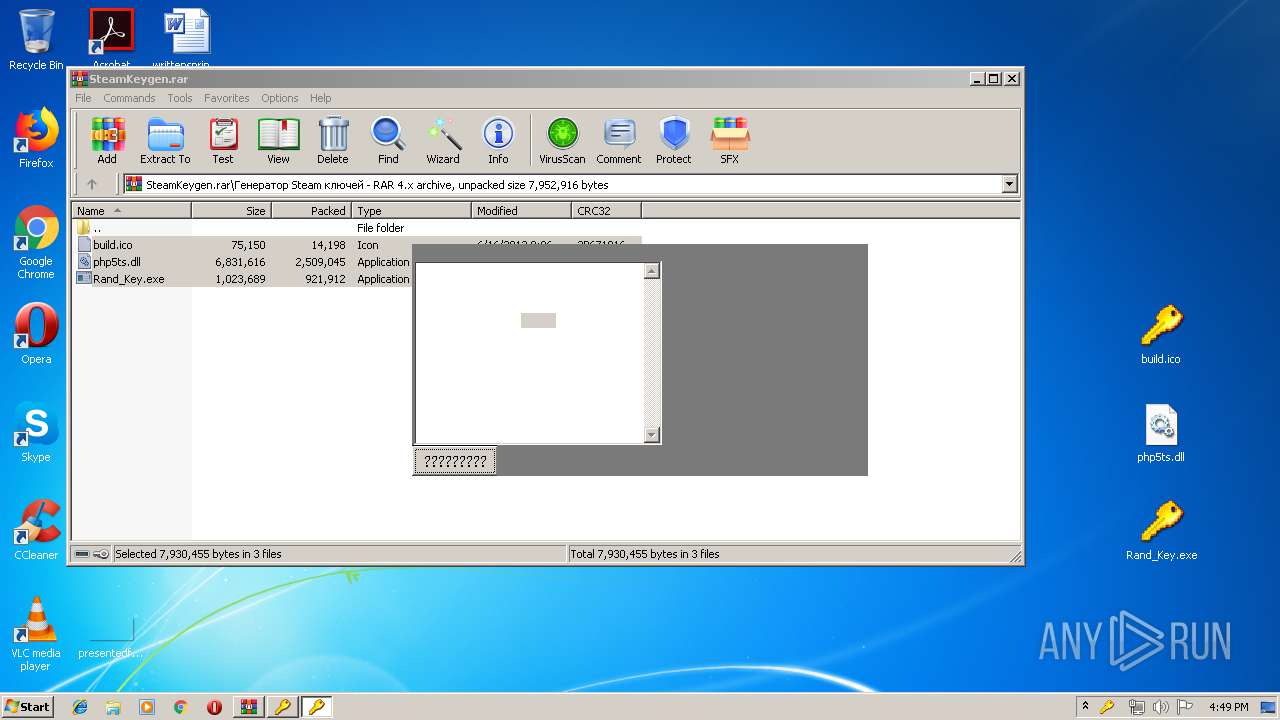The width and height of the screenshot is (1280, 720).
Task: Open CCleaner desktop shortcut
Action: (x=36, y=530)
